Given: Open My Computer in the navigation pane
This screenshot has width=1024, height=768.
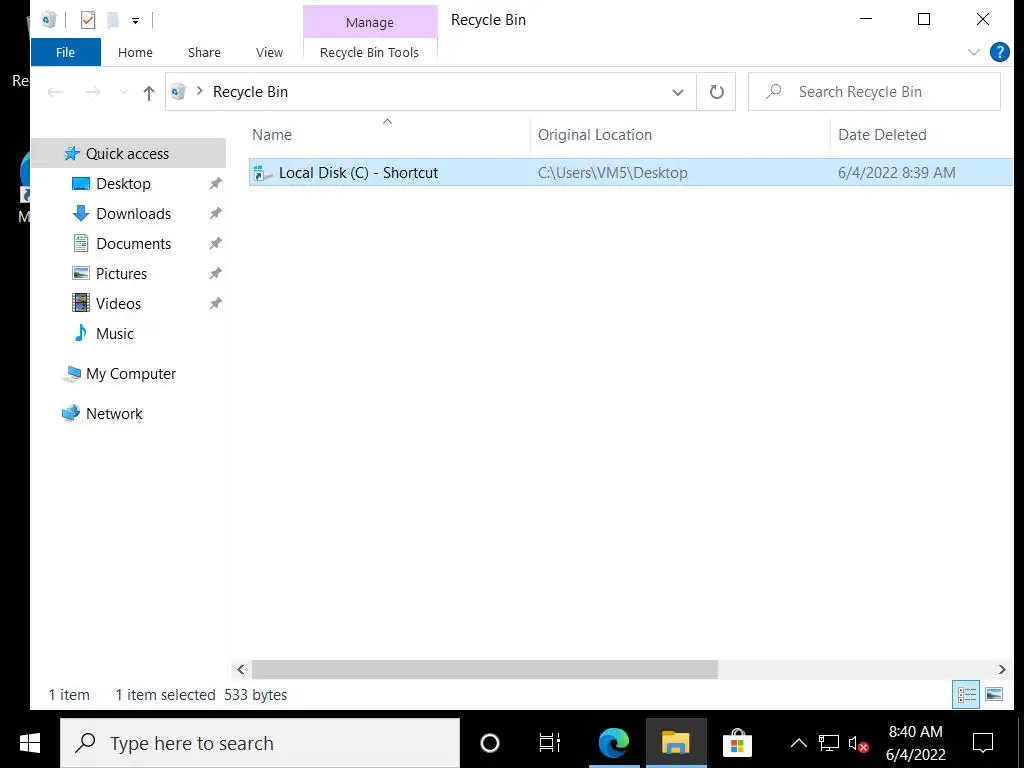Looking at the screenshot, I should point(131,374).
